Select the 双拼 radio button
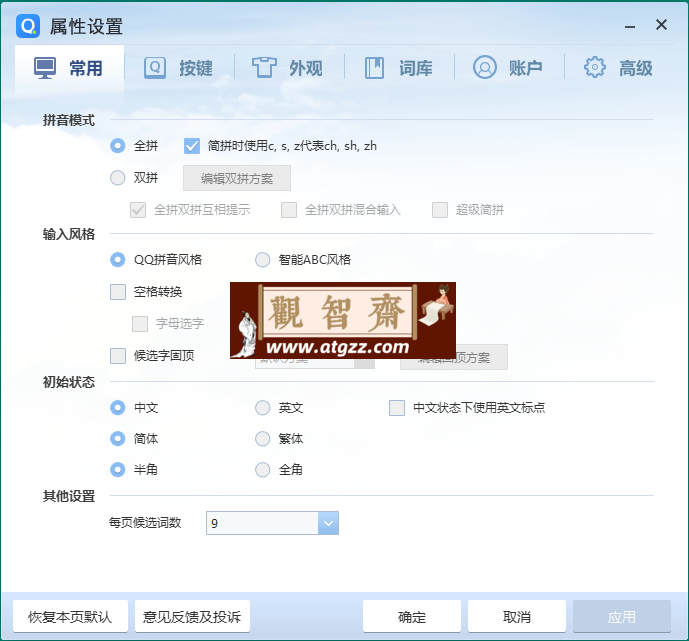 click(x=118, y=178)
